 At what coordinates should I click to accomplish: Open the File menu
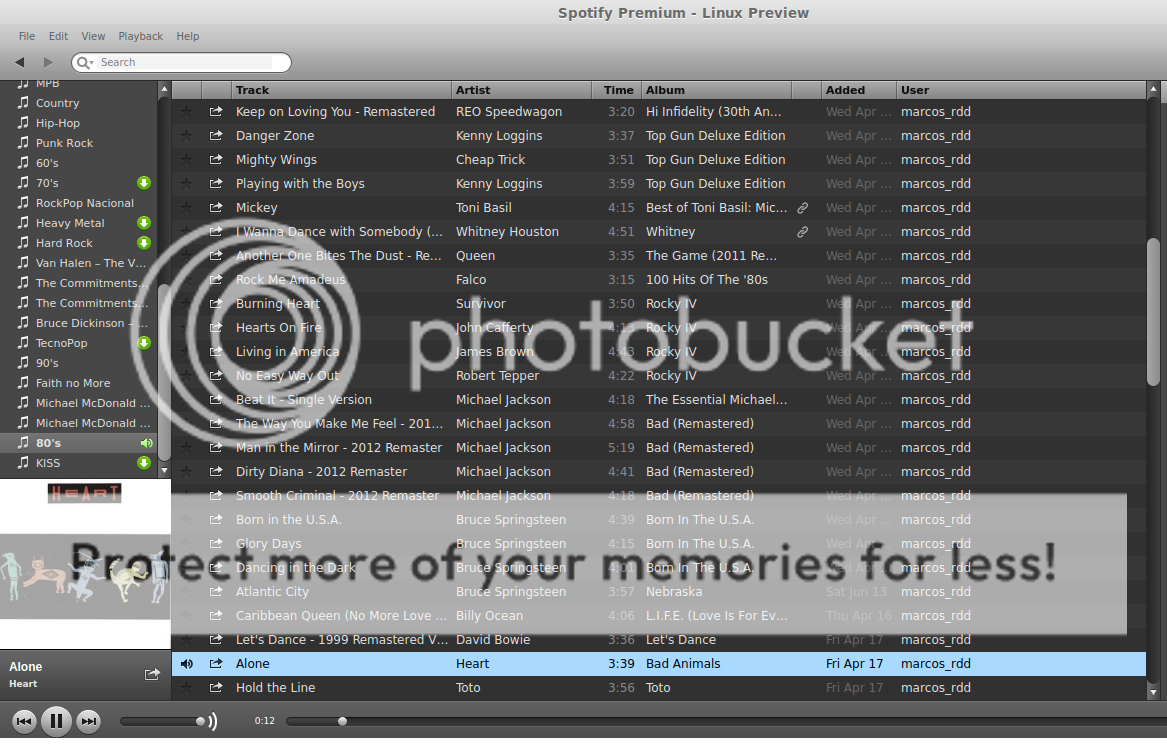26,36
